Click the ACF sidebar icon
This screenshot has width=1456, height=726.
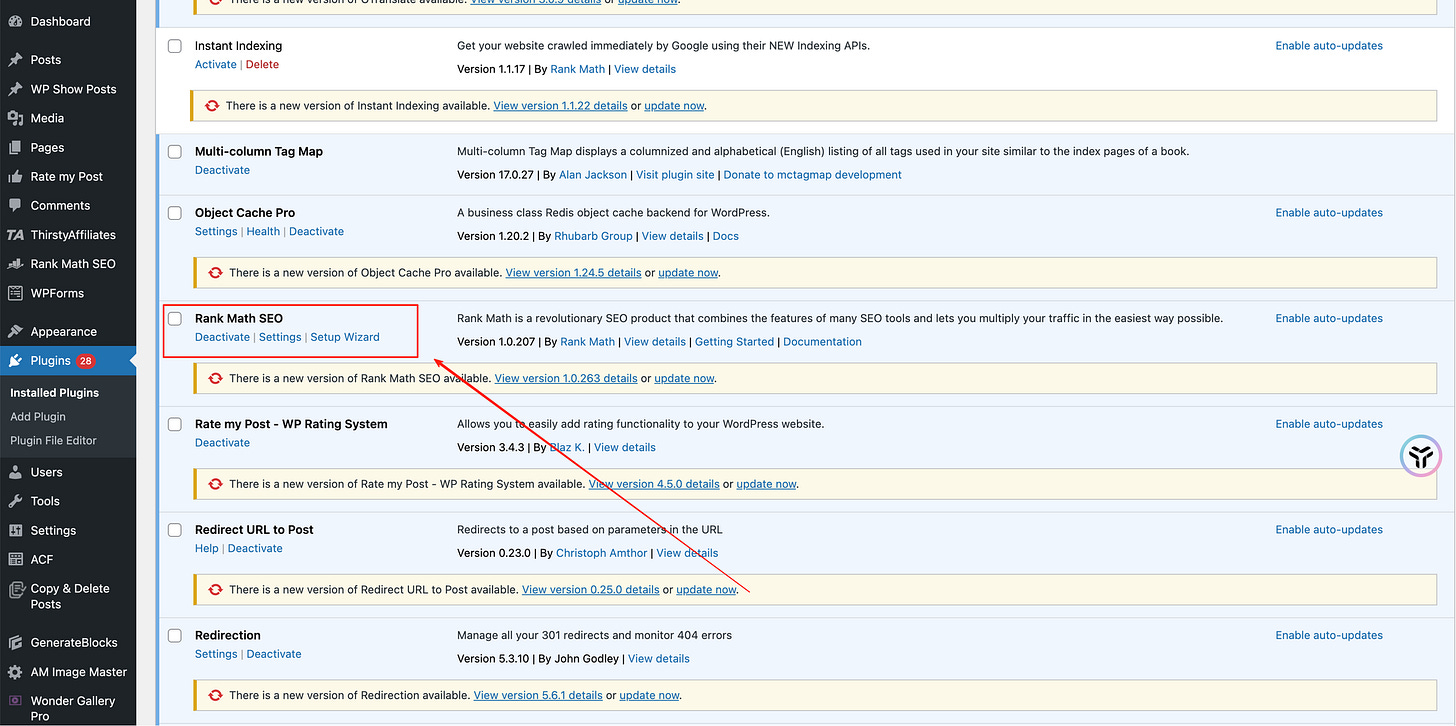[x=15, y=559]
